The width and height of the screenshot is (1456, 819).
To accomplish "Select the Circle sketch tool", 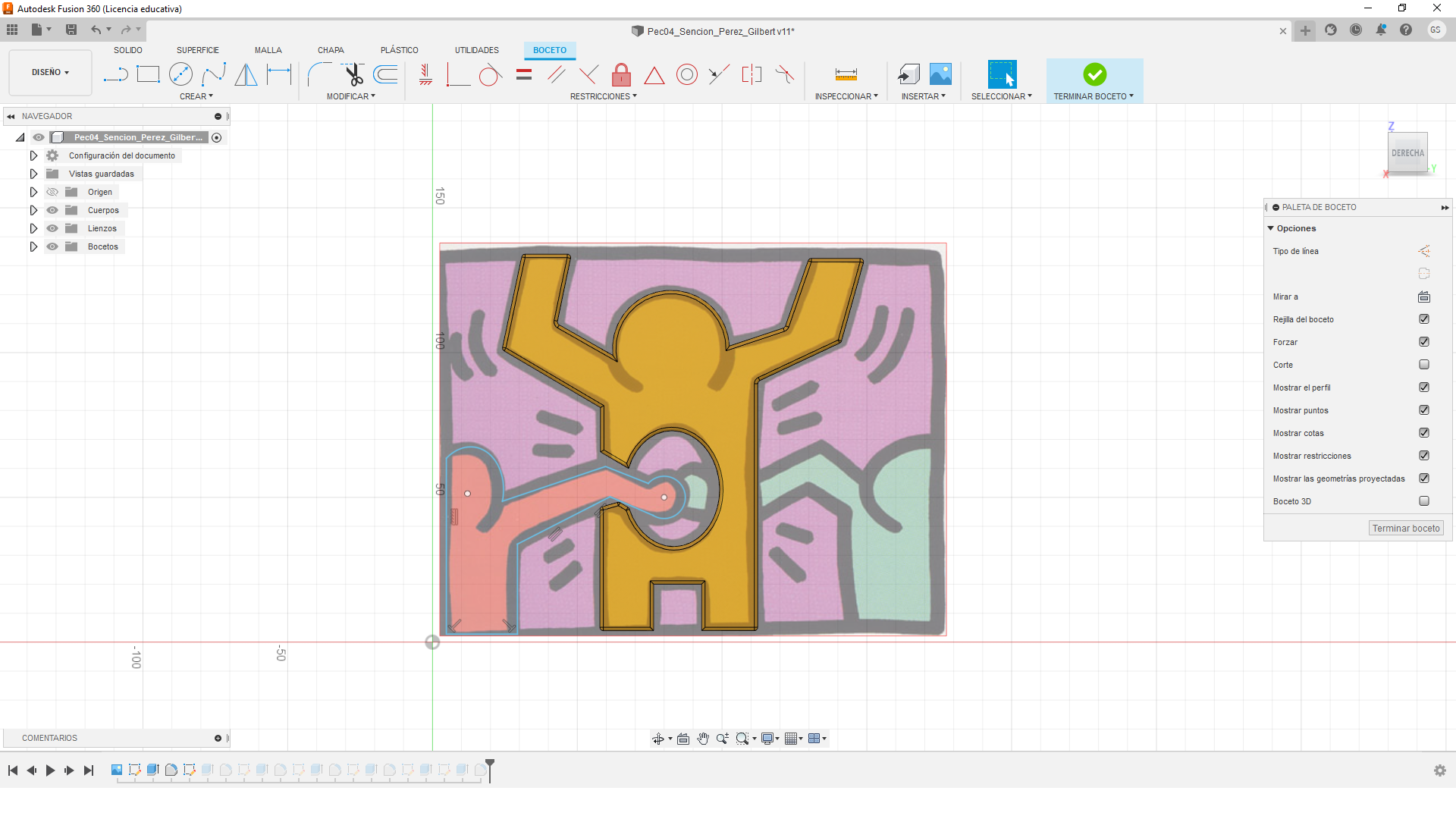I will pos(180,74).
